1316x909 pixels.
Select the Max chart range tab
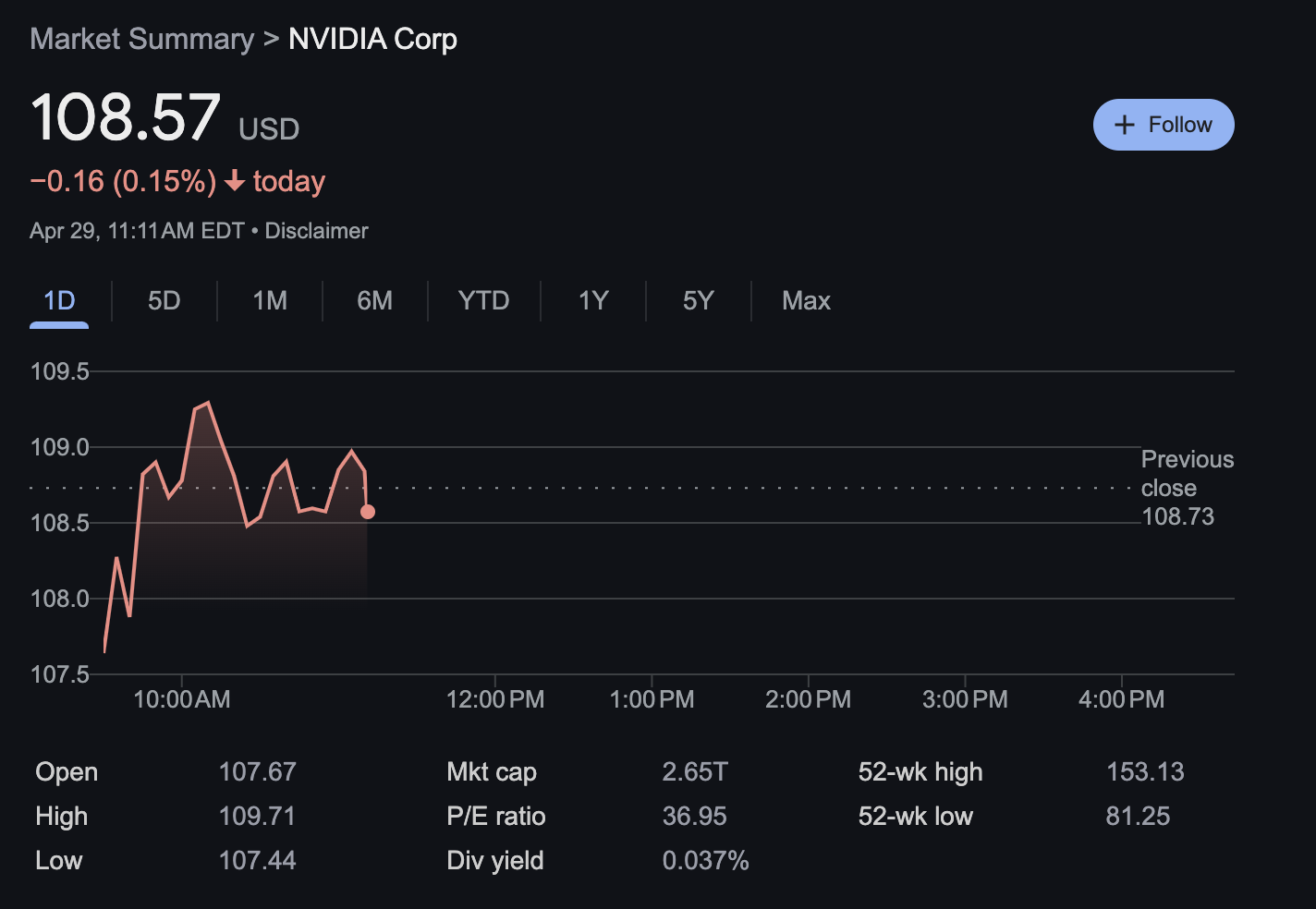pyautogui.click(x=806, y=301)
